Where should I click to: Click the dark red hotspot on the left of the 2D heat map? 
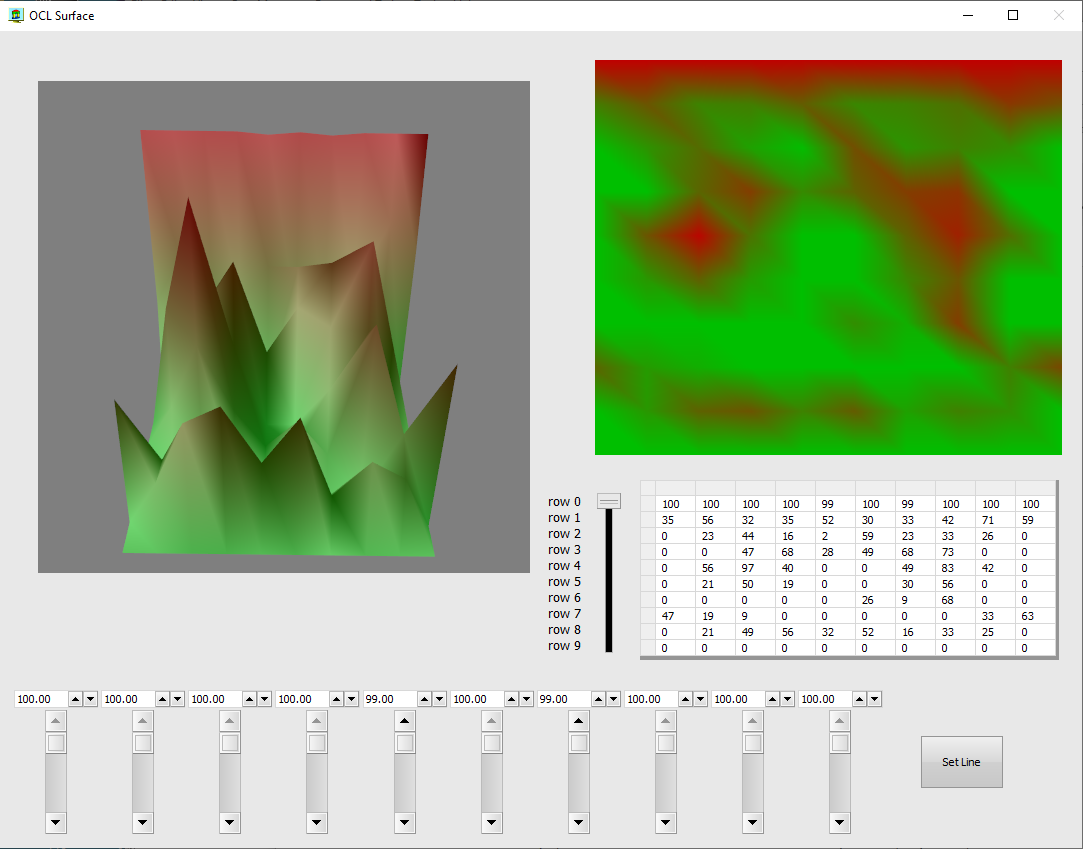point(697,237)
